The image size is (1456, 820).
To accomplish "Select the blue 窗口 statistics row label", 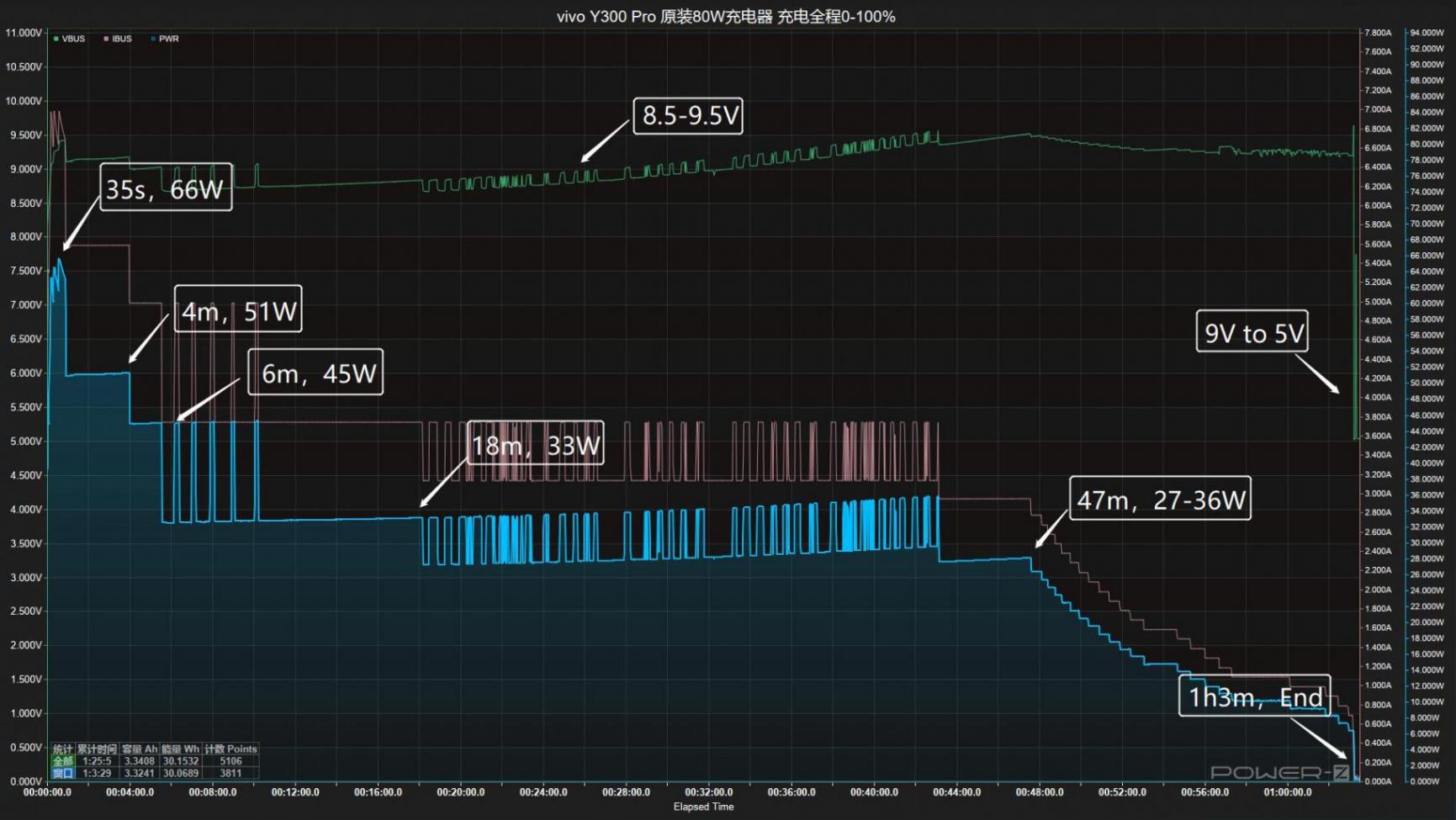I will click(63, 773).
